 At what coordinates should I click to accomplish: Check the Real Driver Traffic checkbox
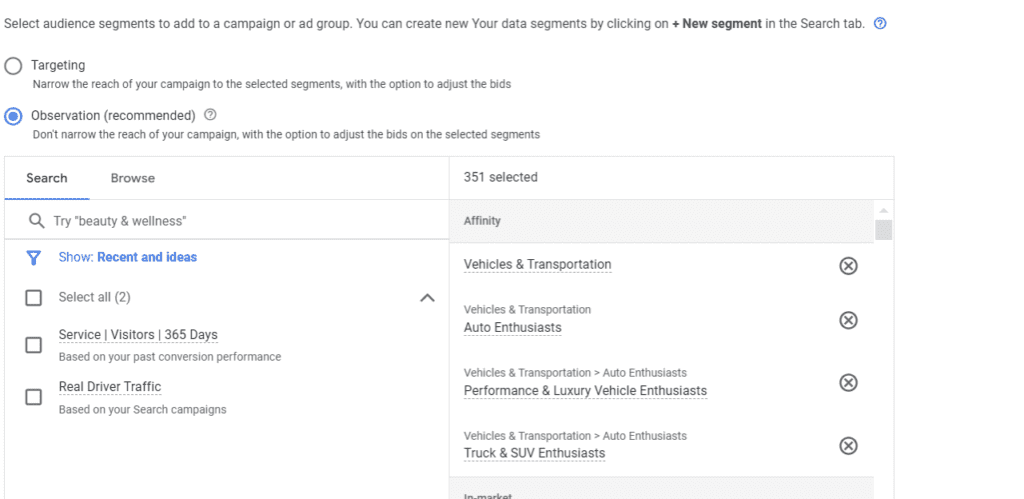[34, 397]
